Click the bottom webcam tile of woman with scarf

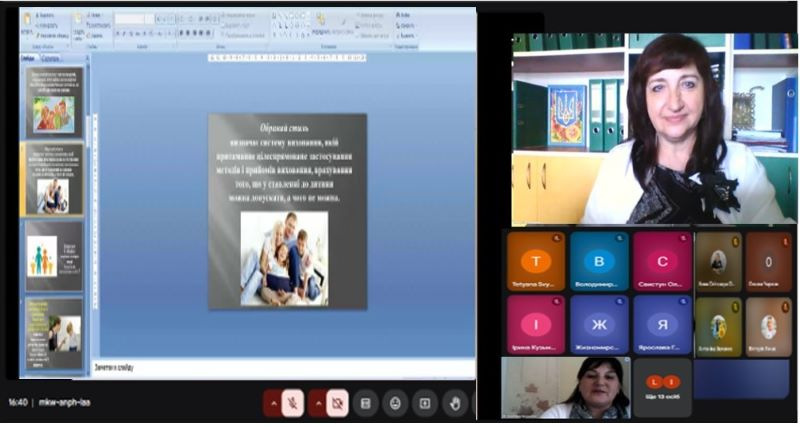tap(566, 388)
